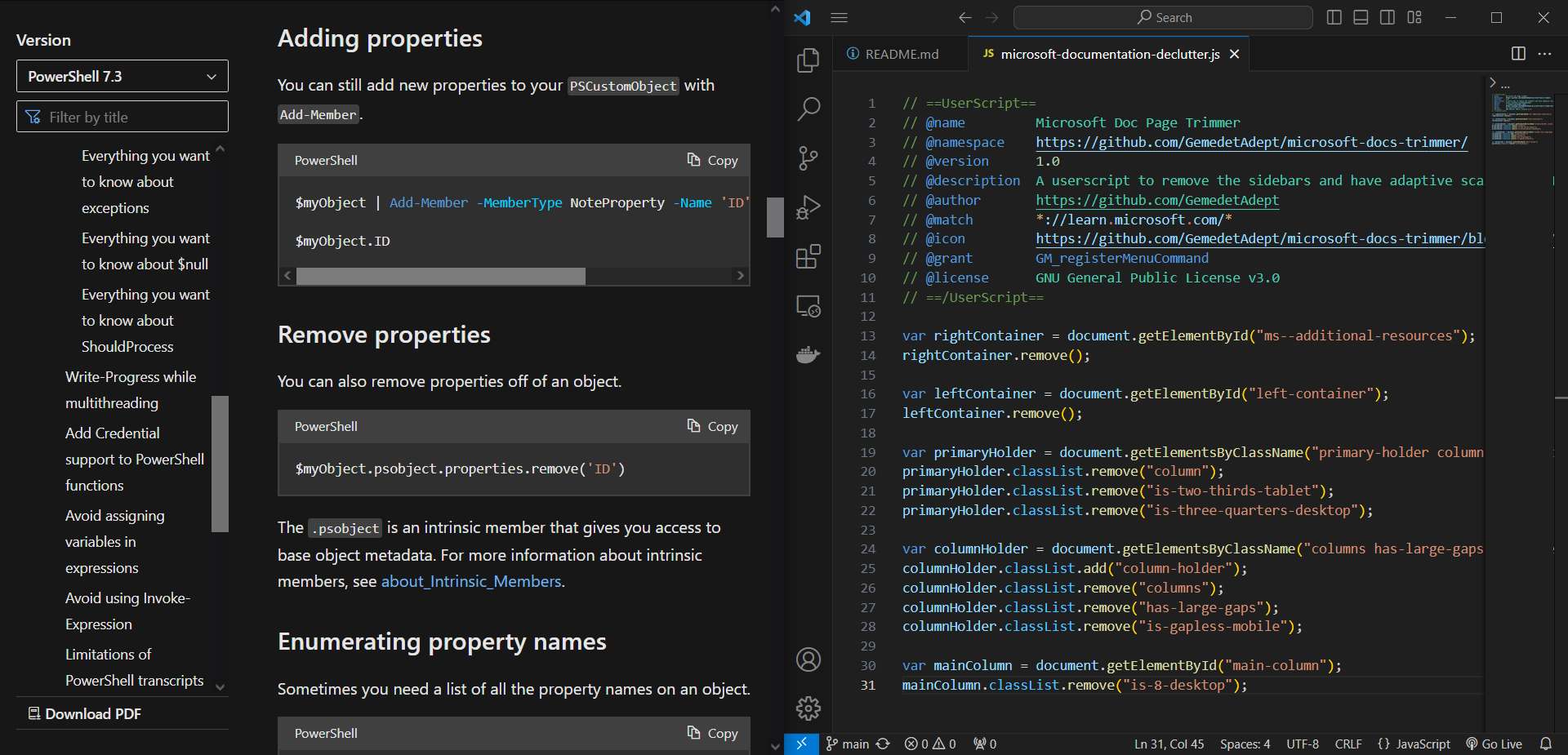Open the notifications bell icon
Screen dimensions: 1568x755
(1546, 744)
